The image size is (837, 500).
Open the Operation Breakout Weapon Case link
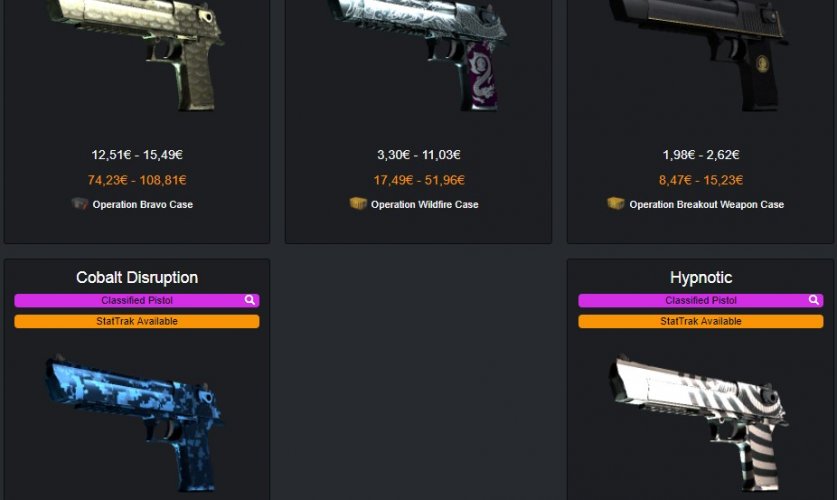coord(706,204)
